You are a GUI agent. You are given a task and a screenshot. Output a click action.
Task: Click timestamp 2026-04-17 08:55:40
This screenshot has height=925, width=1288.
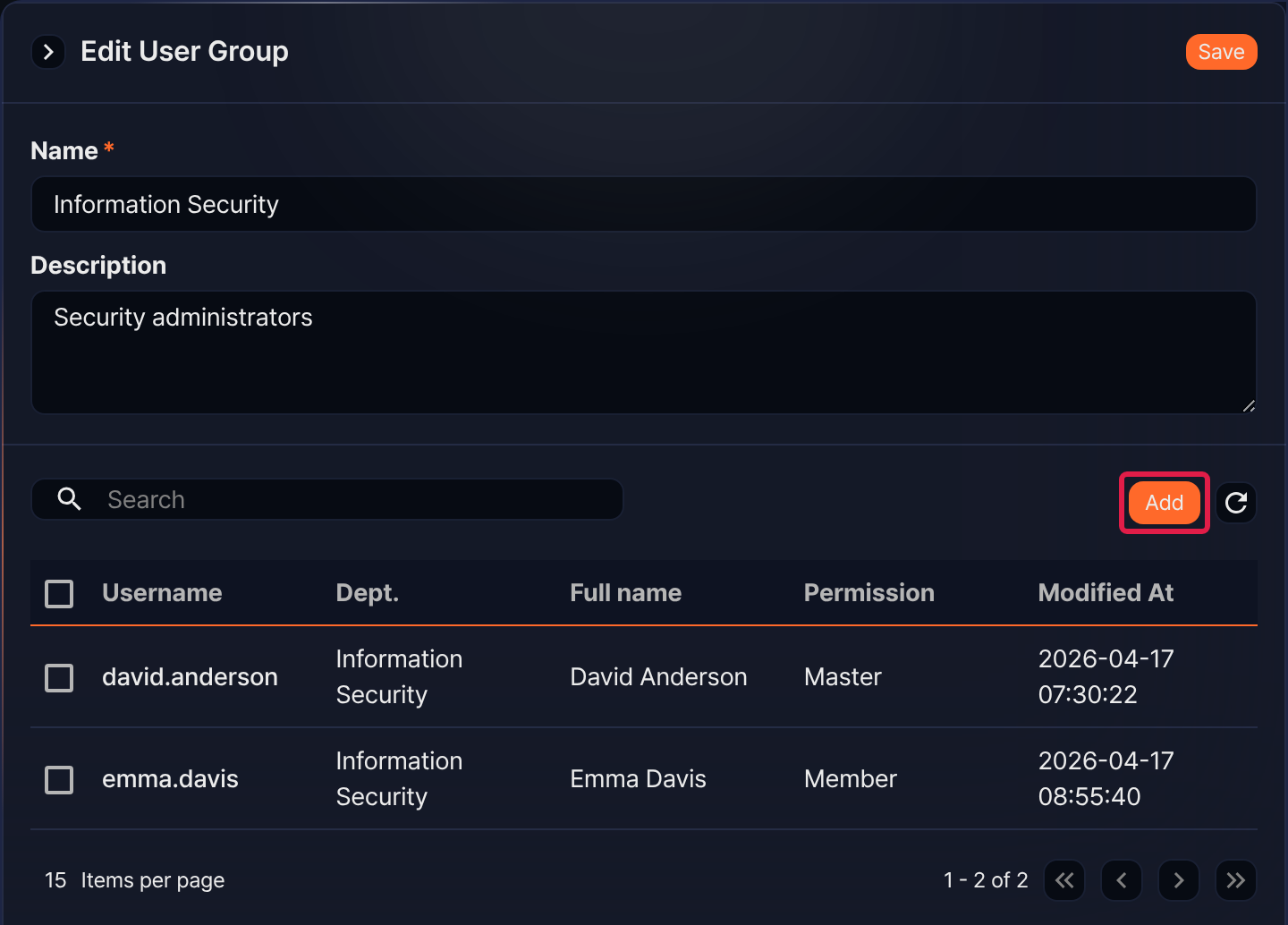pos(1106,779)
